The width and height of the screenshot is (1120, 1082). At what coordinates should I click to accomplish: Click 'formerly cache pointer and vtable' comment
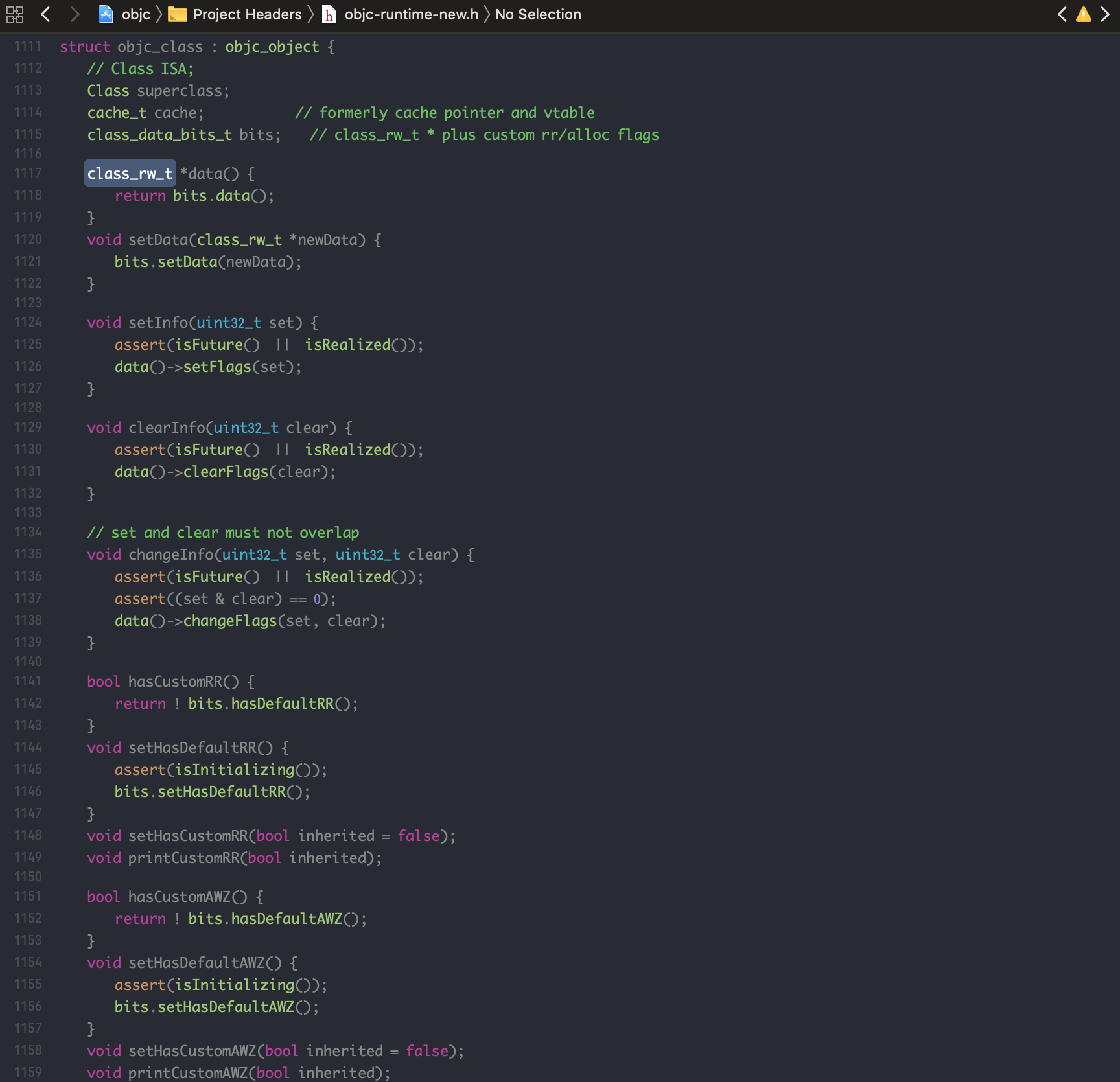(x=445, y=113)
